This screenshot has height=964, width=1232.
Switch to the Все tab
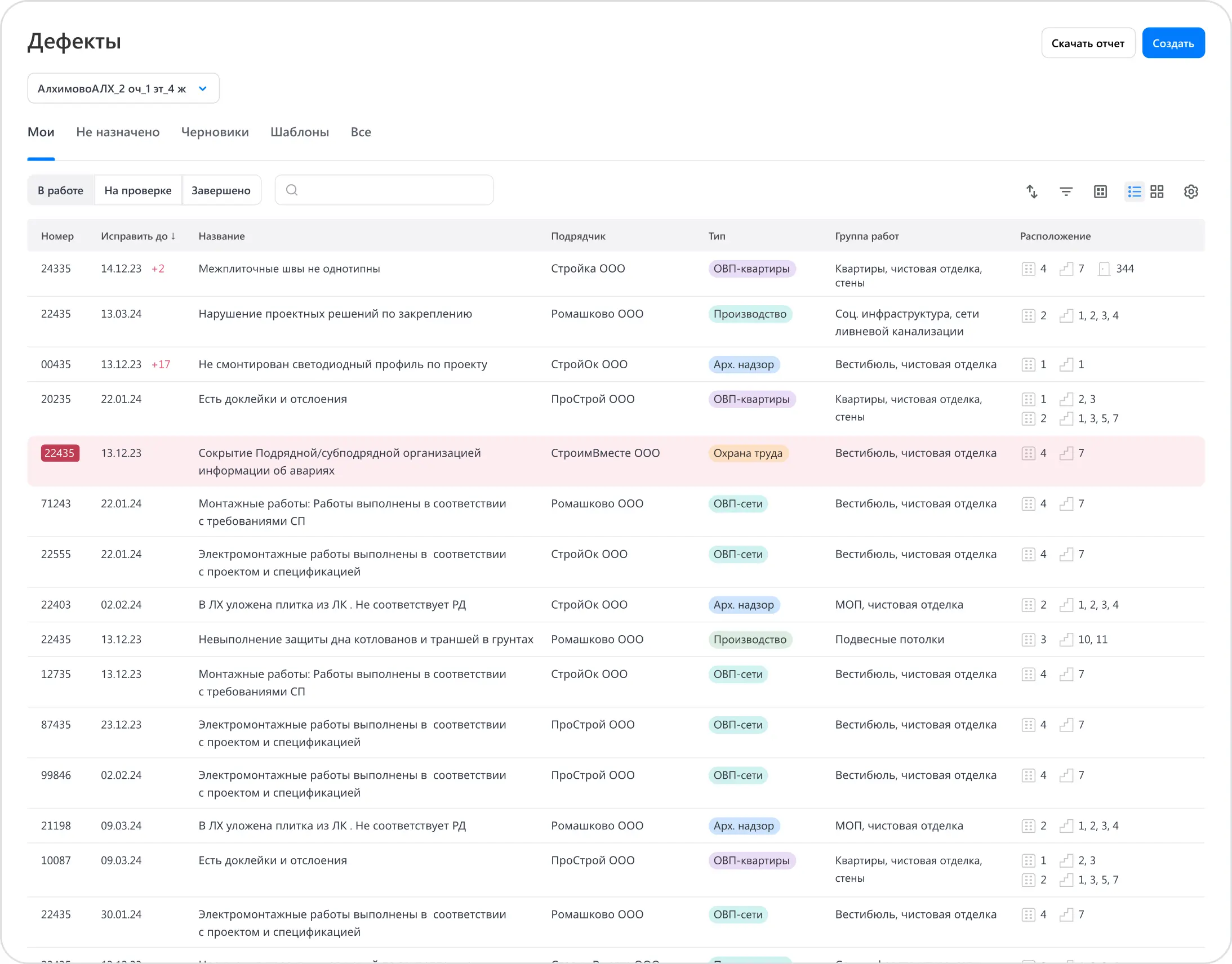coord(361,132)
